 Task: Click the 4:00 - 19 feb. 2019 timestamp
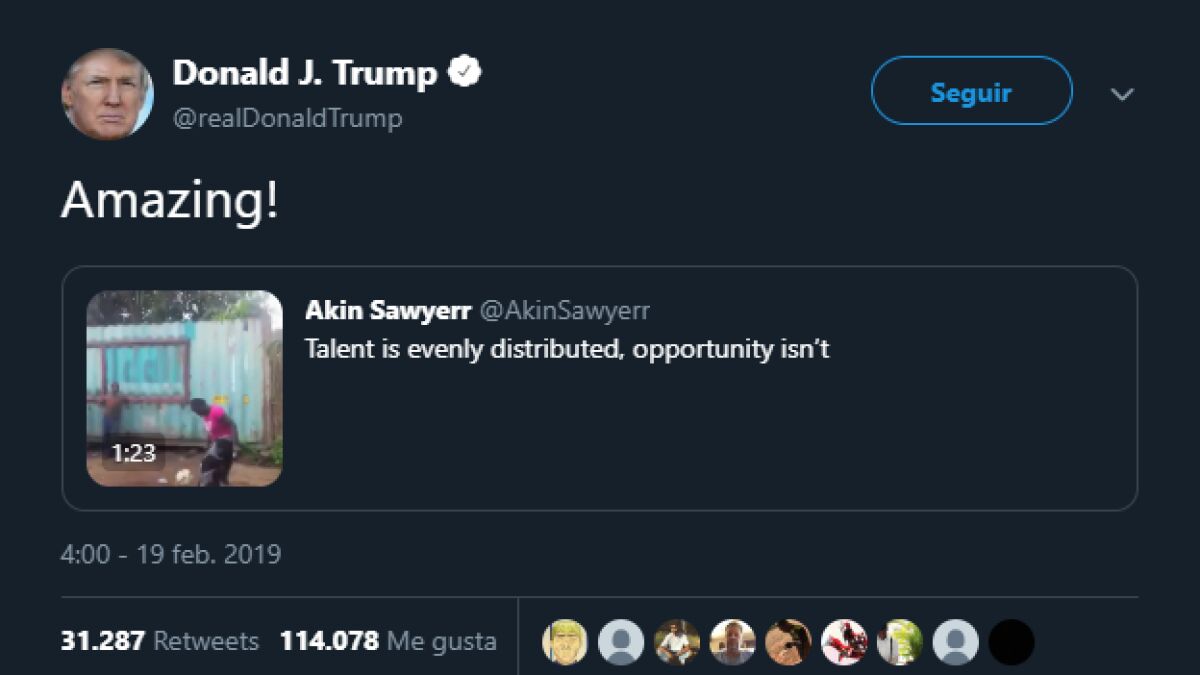(171, 554)
